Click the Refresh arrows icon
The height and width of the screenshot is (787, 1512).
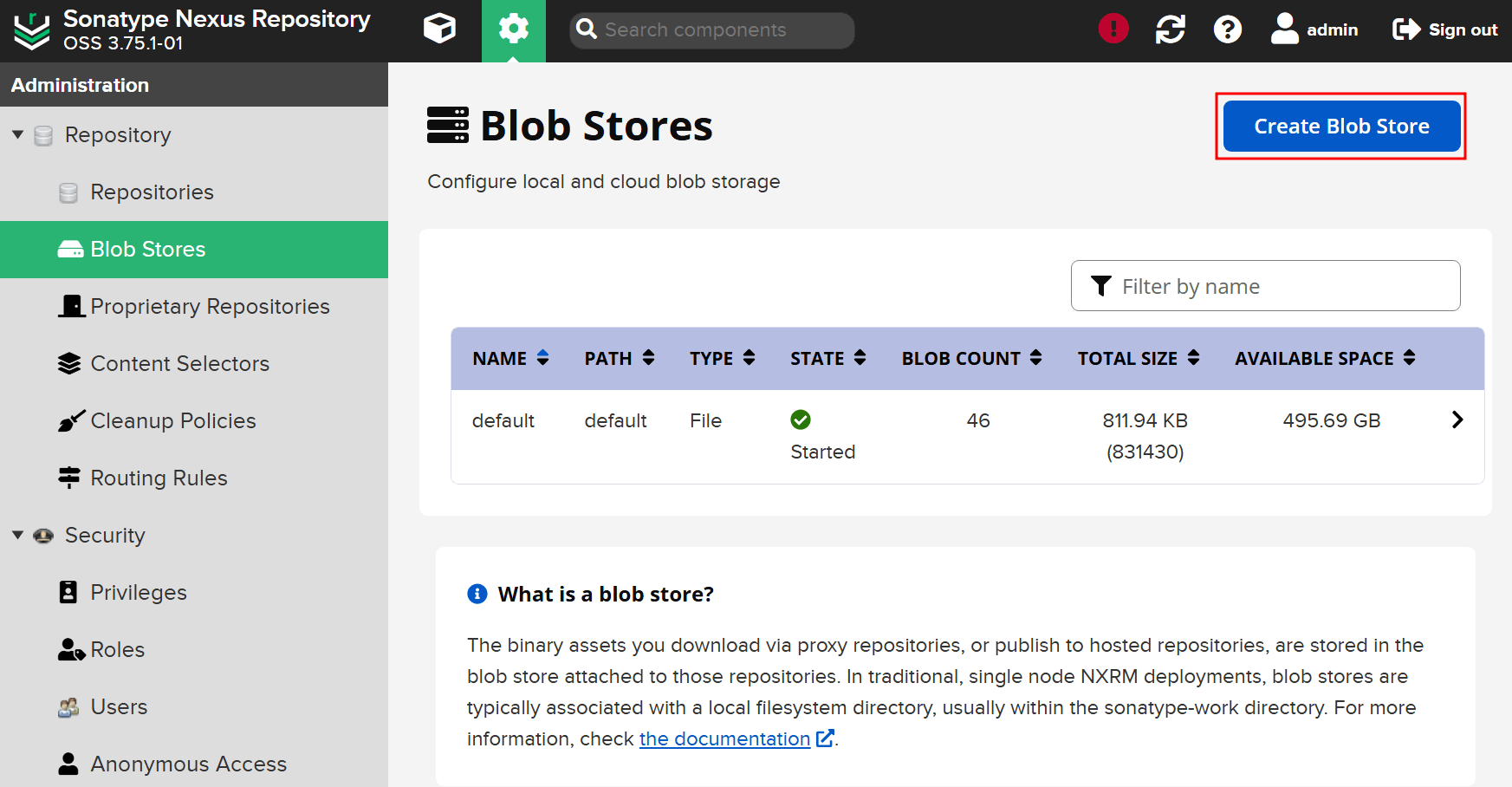coord(1170,29)
